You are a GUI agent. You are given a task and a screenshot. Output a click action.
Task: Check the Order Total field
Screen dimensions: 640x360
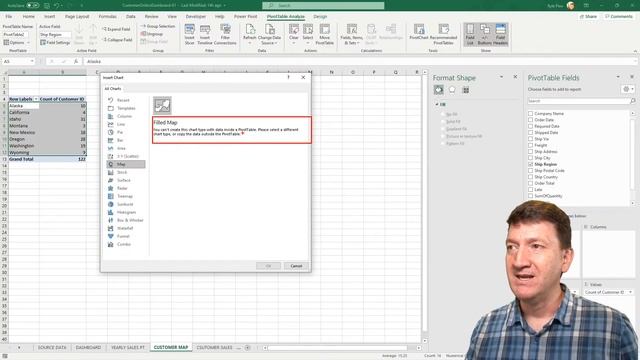(531, 183)
